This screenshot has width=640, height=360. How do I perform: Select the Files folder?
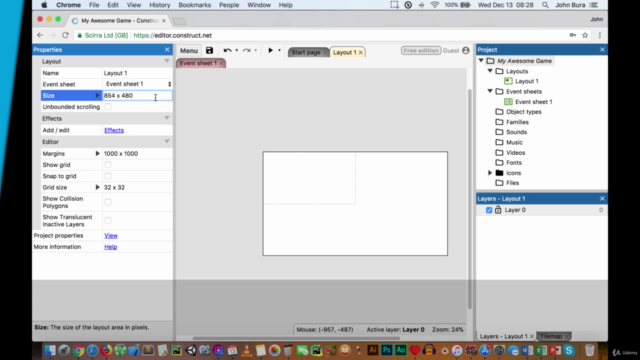point(512,183)
